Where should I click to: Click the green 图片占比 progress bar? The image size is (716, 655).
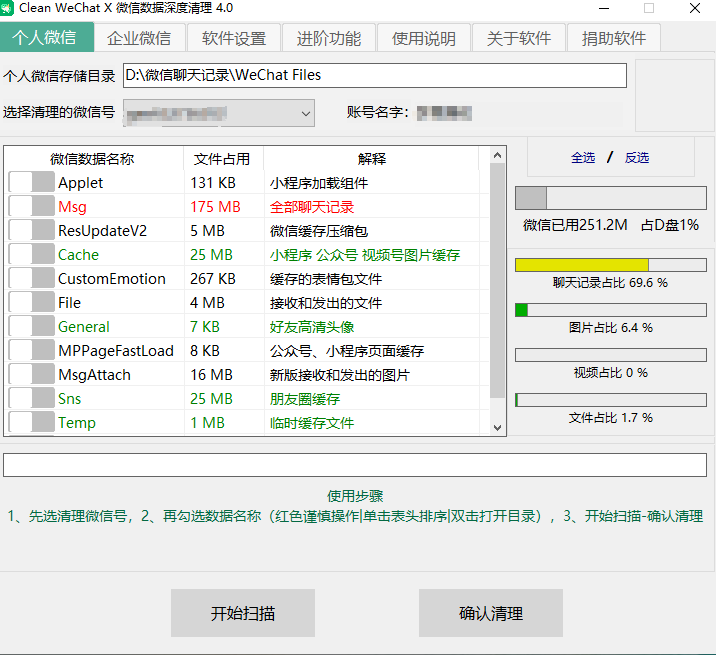coord(611,310)
